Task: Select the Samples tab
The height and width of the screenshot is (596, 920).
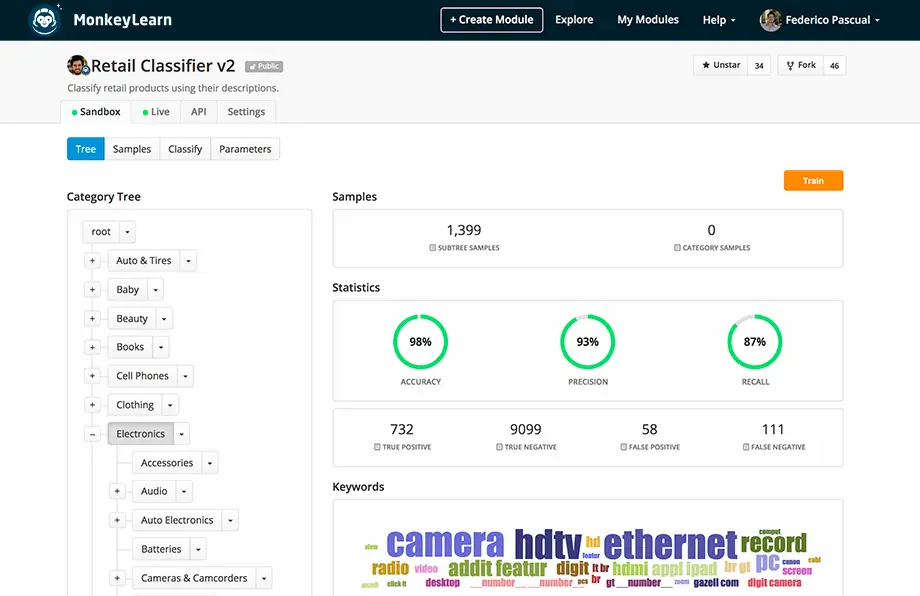Action: point(132,149)
